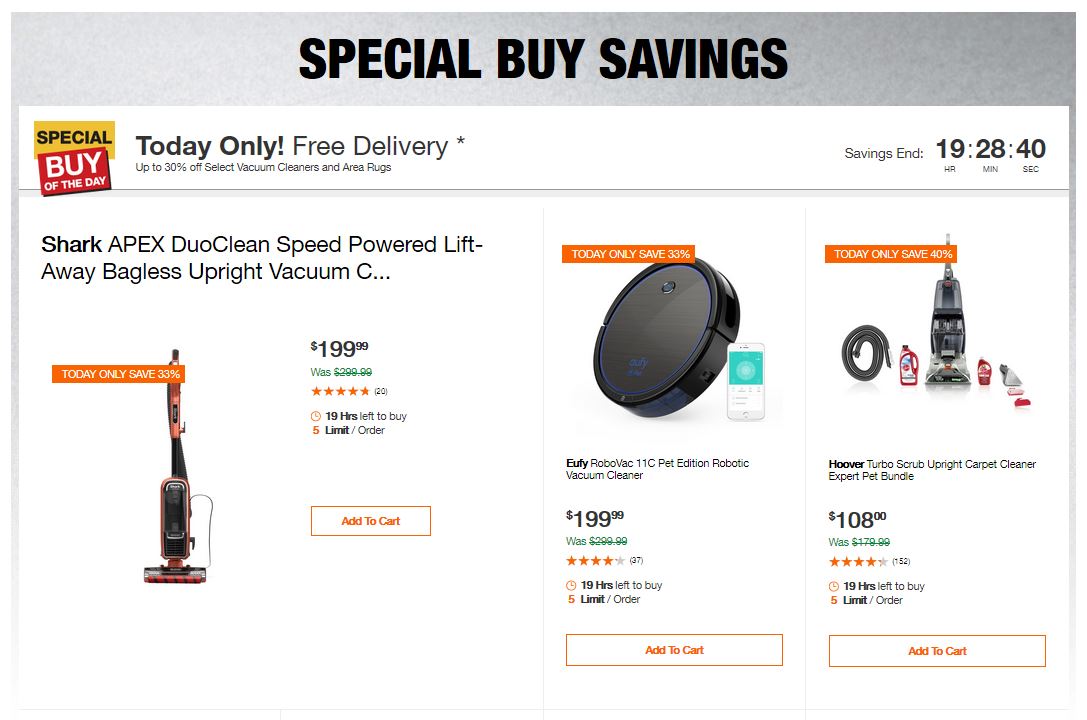Click the Eufy RoboVac star rating

point(595,560)
